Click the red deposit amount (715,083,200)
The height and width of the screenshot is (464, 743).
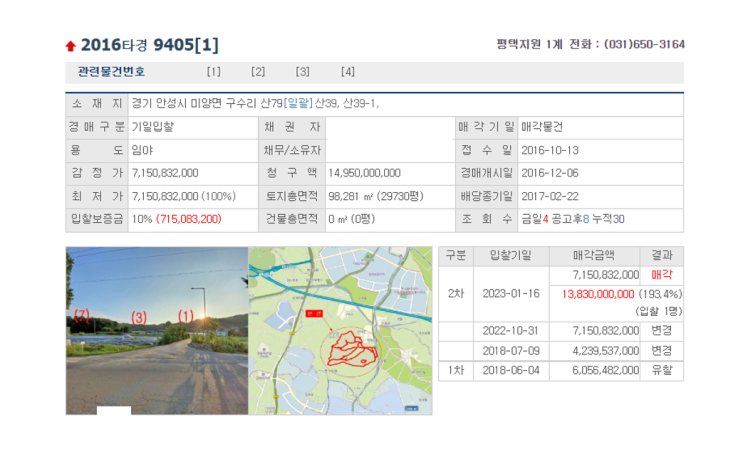pyautogui.click(x=189, y=219)
